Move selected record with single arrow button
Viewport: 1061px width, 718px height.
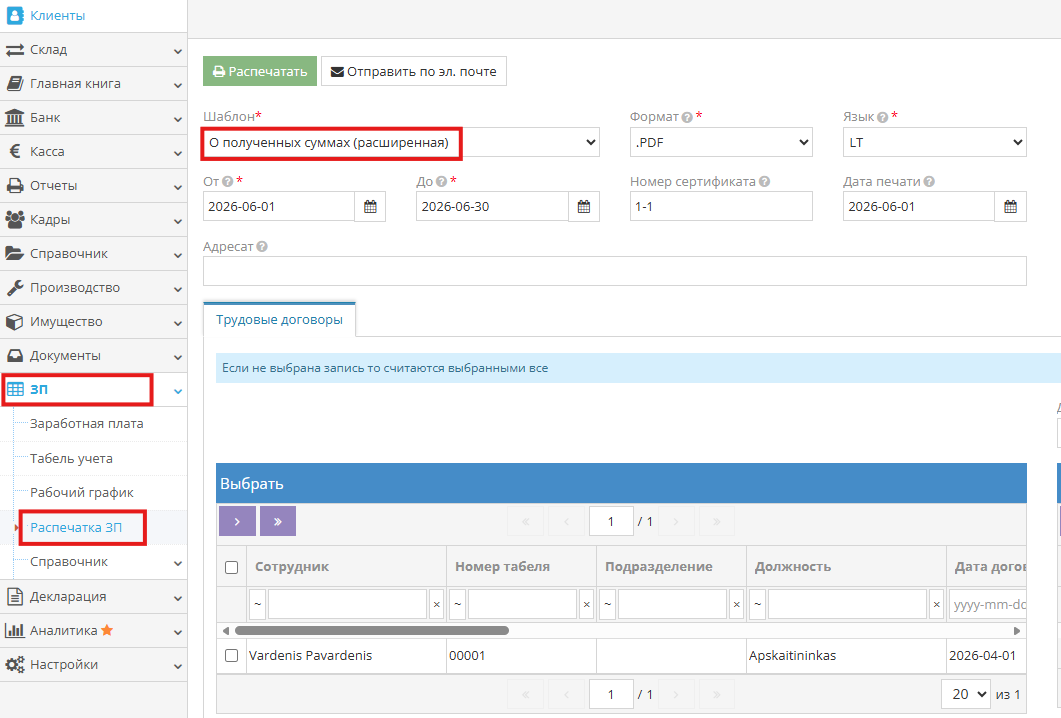(238, 521)
